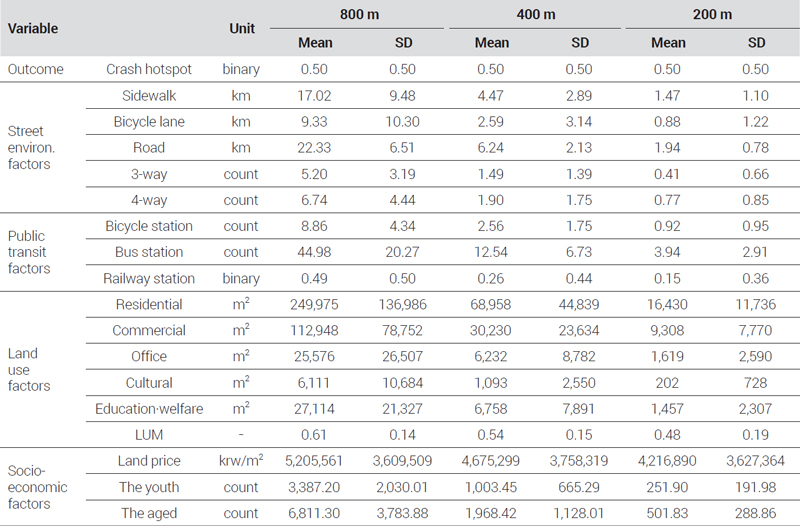Select the Education·welfare row label
This screenshot has width=800, height=526.
[x=148, y=409]
